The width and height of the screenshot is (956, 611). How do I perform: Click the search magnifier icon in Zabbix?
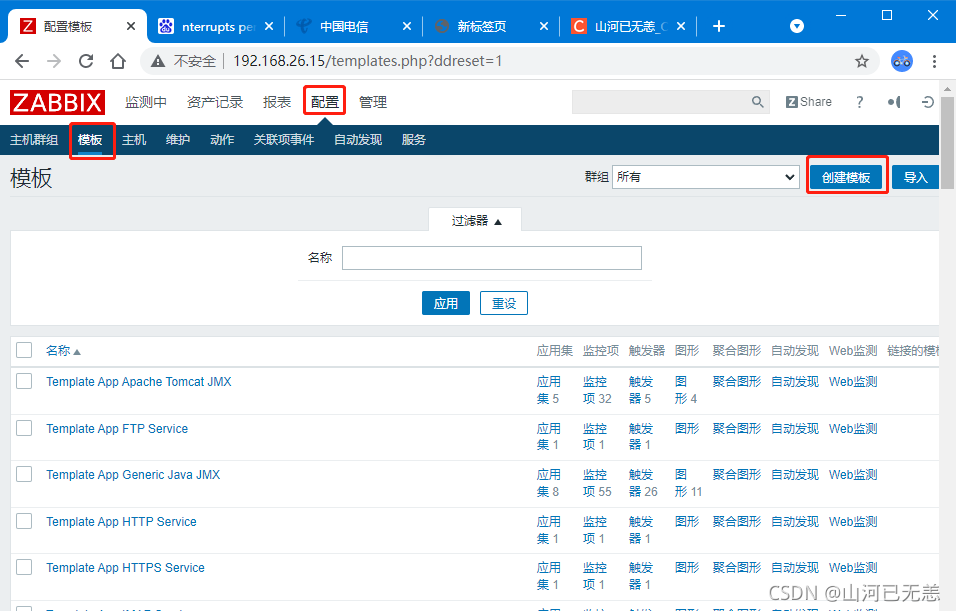click(x=757, y=102)
